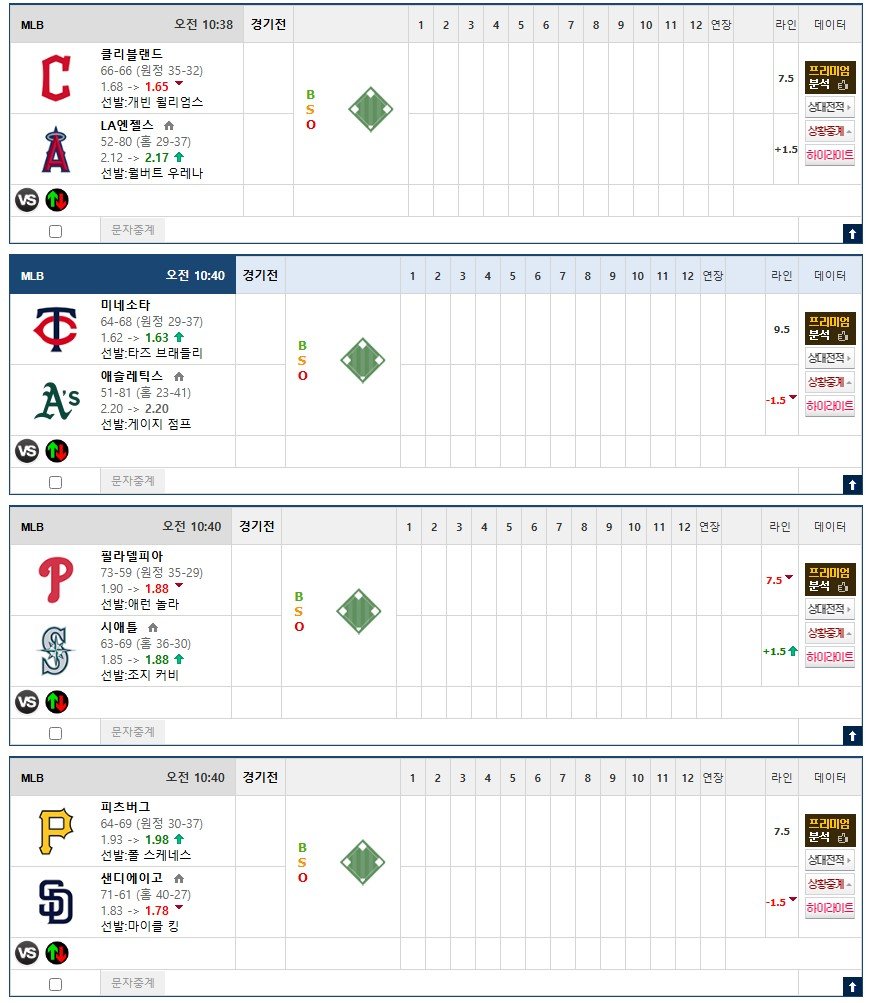Open 하이라이트 for Philadelphia vs Seattle game
Screen dimensions: 871x1003
click(x=829, y=657)
